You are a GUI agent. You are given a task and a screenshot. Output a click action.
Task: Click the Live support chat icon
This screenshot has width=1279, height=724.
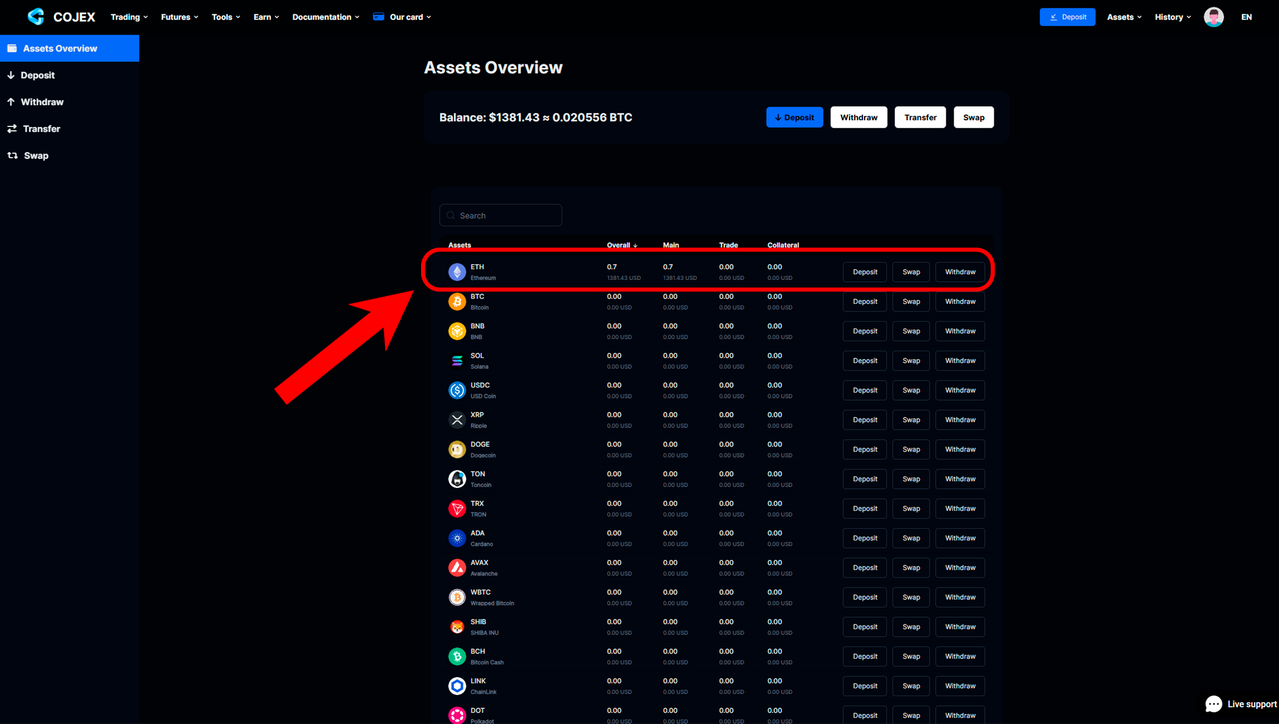[1213, 704]
